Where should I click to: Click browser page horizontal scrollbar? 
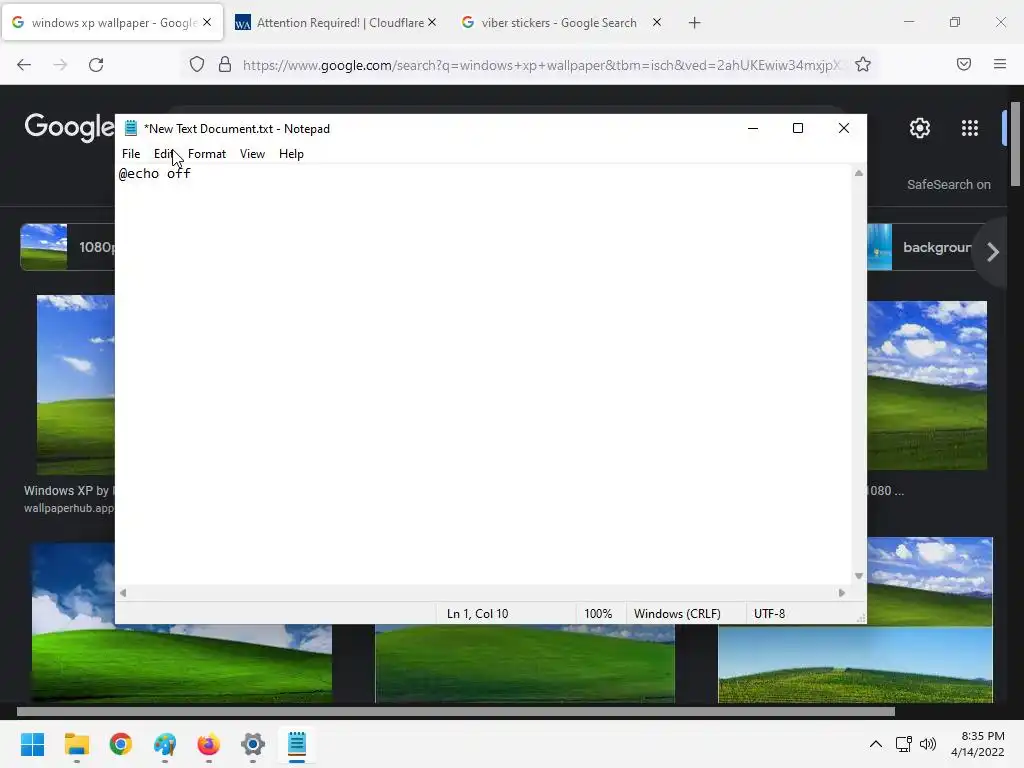coord(455,712)
